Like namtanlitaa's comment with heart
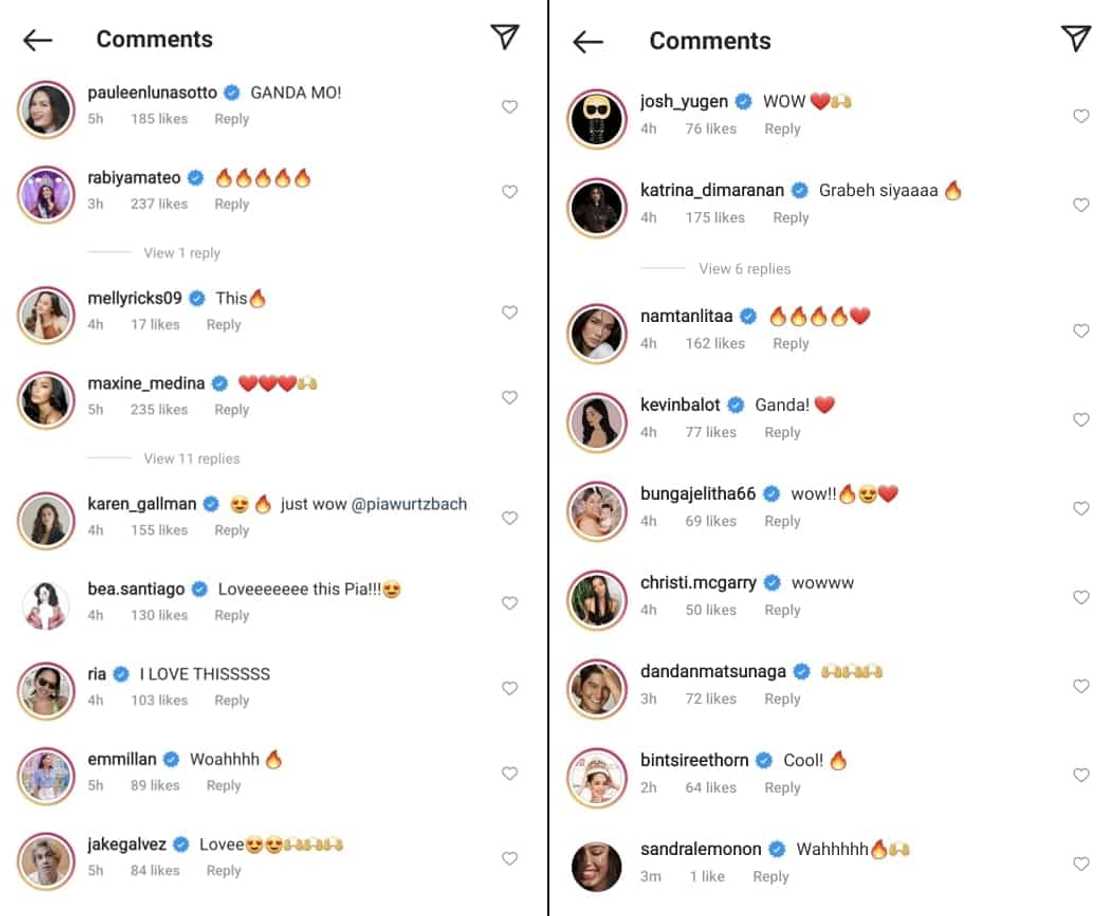 (1081, 331)
